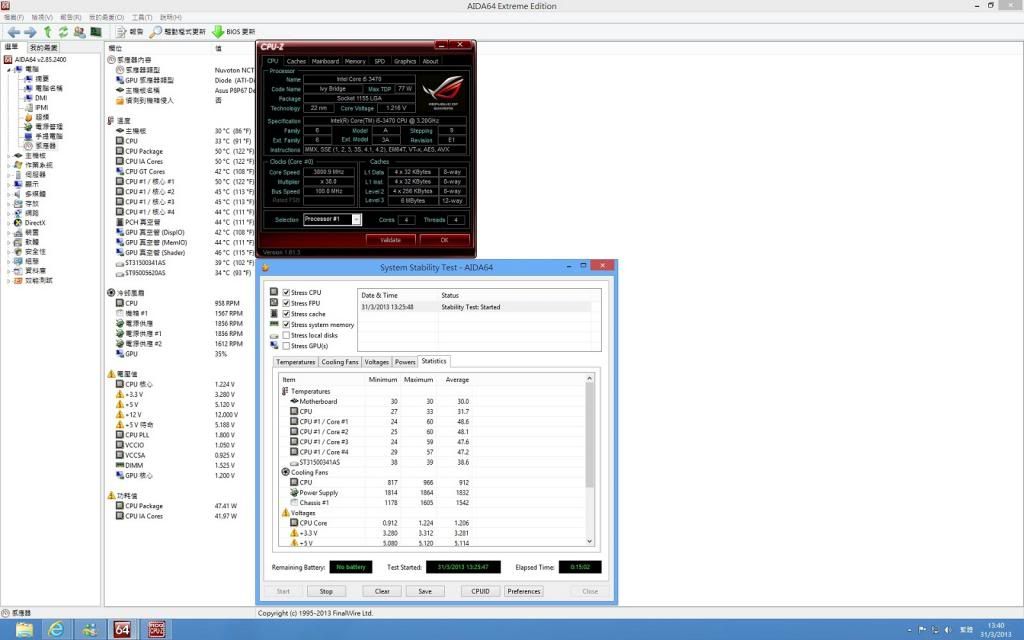Click the ROG logo in CPU-Z

tap(443, 93)
